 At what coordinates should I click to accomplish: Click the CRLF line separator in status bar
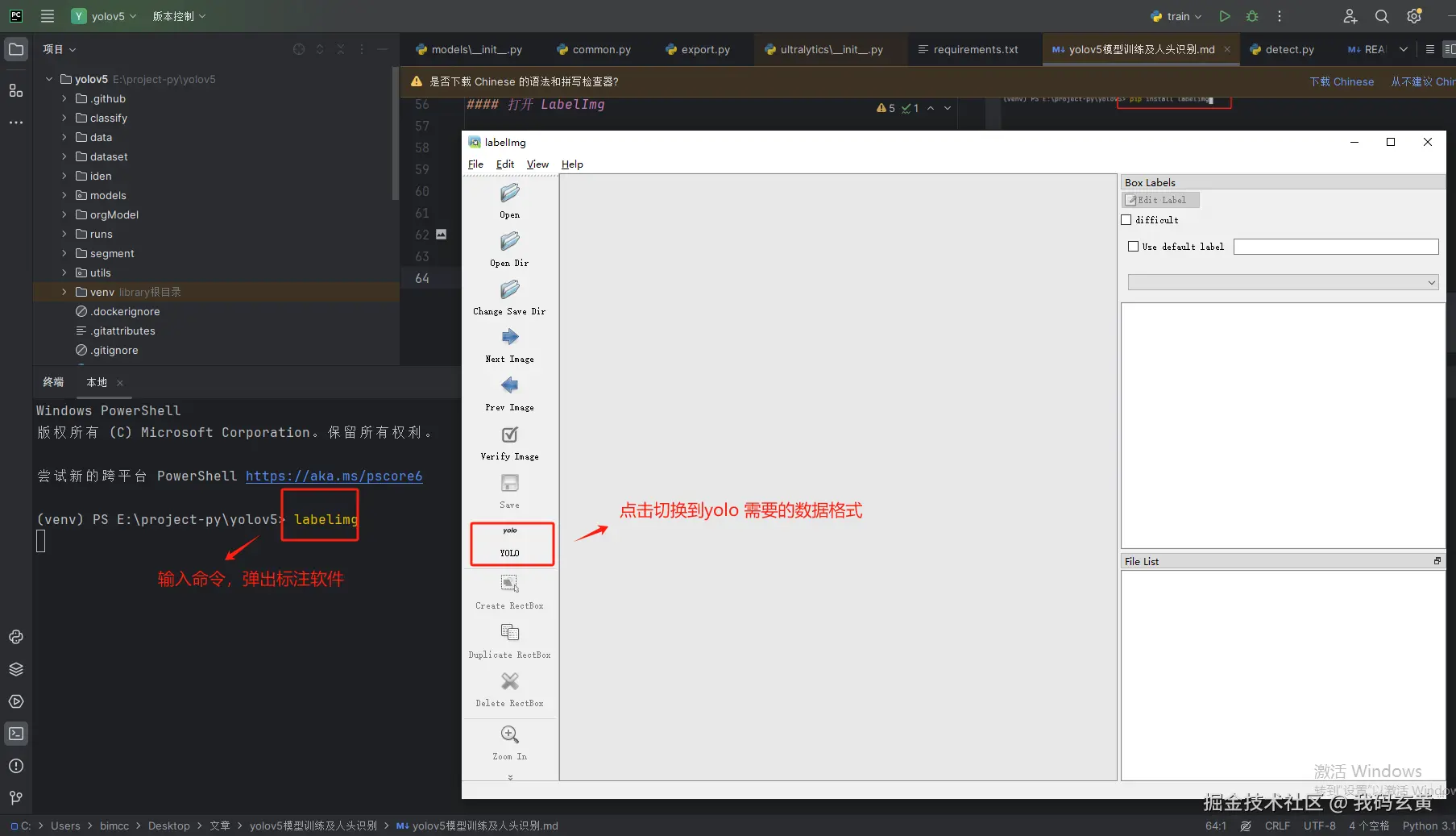click(x=1277, y=826)
